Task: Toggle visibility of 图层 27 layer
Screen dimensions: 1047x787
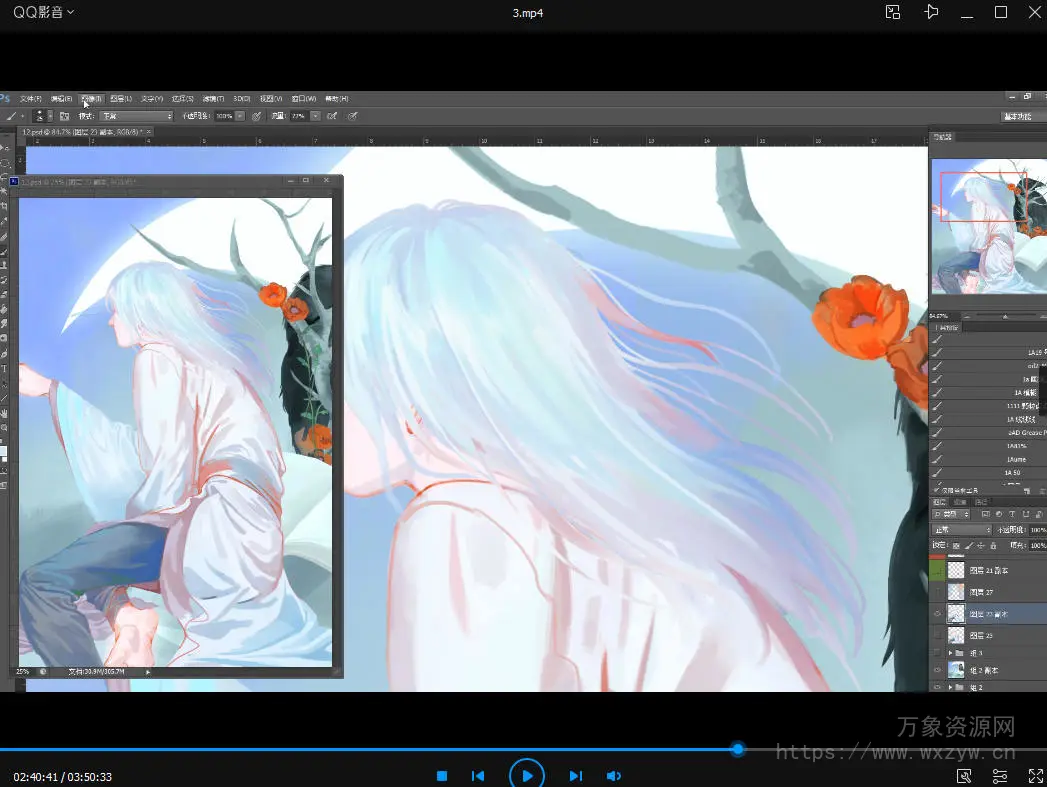Action: tap(937, 592)
